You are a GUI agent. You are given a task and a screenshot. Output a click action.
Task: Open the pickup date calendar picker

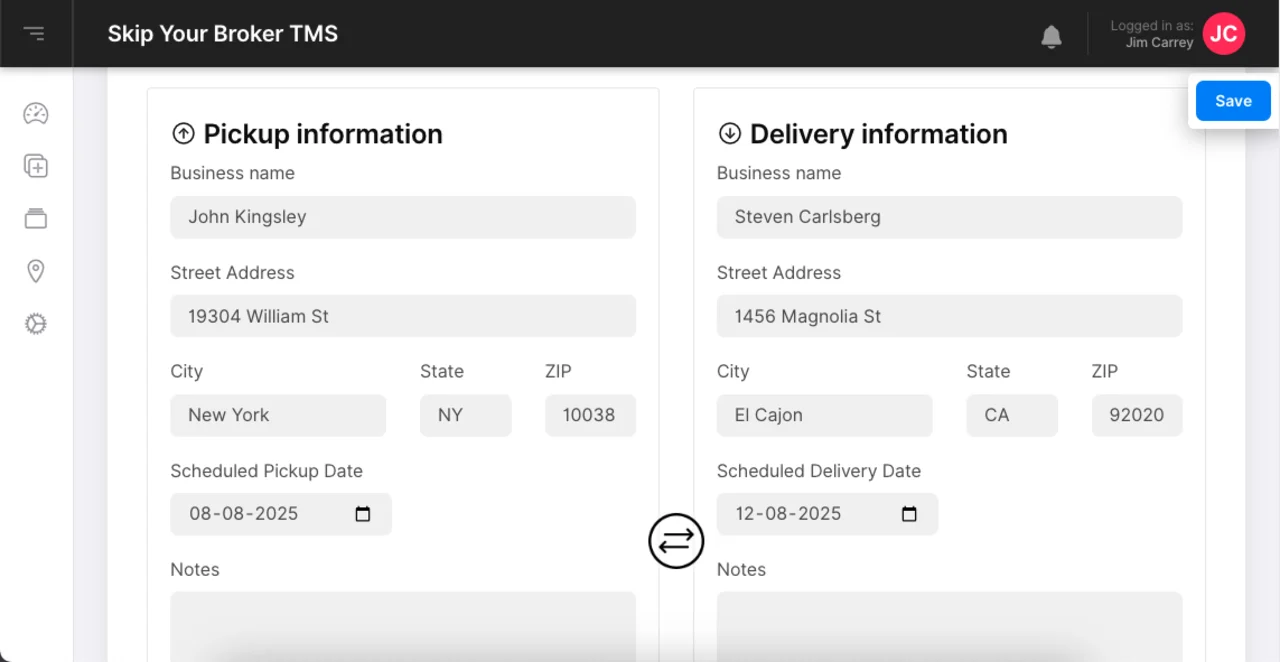(363, 514)
